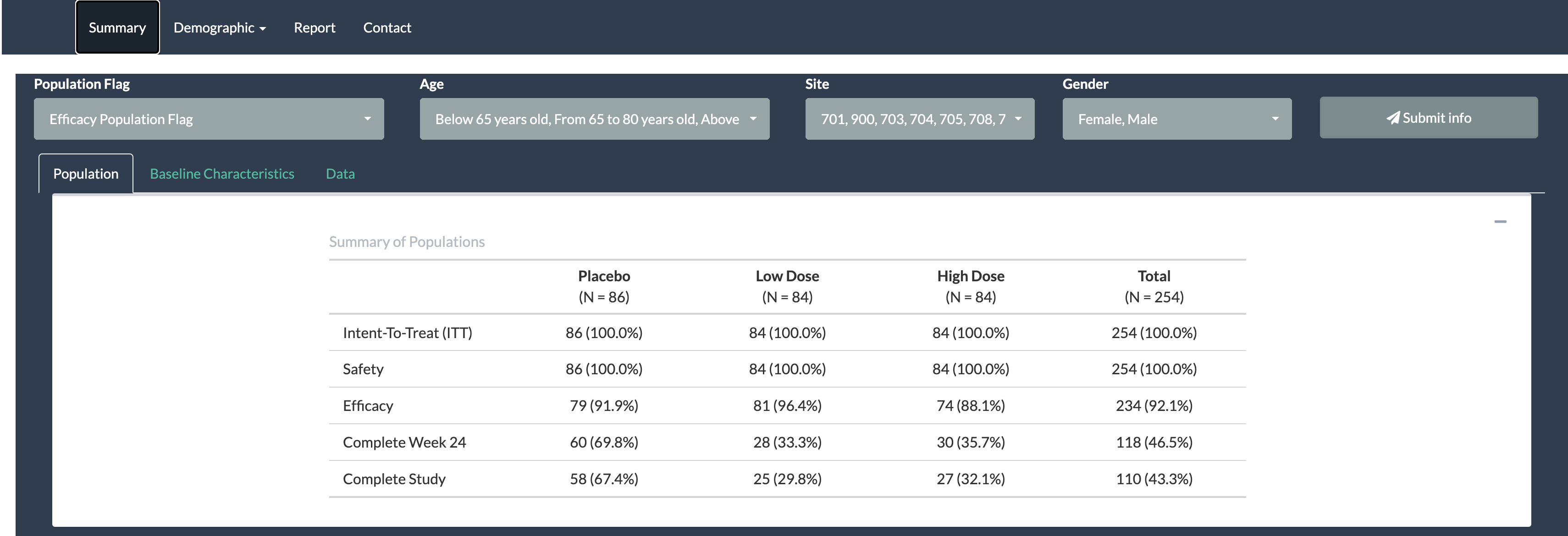This screenshot has width=1568, height=536.
Task: Click the Report menu item
Action: pyautogui.click(x=314, y=27)
